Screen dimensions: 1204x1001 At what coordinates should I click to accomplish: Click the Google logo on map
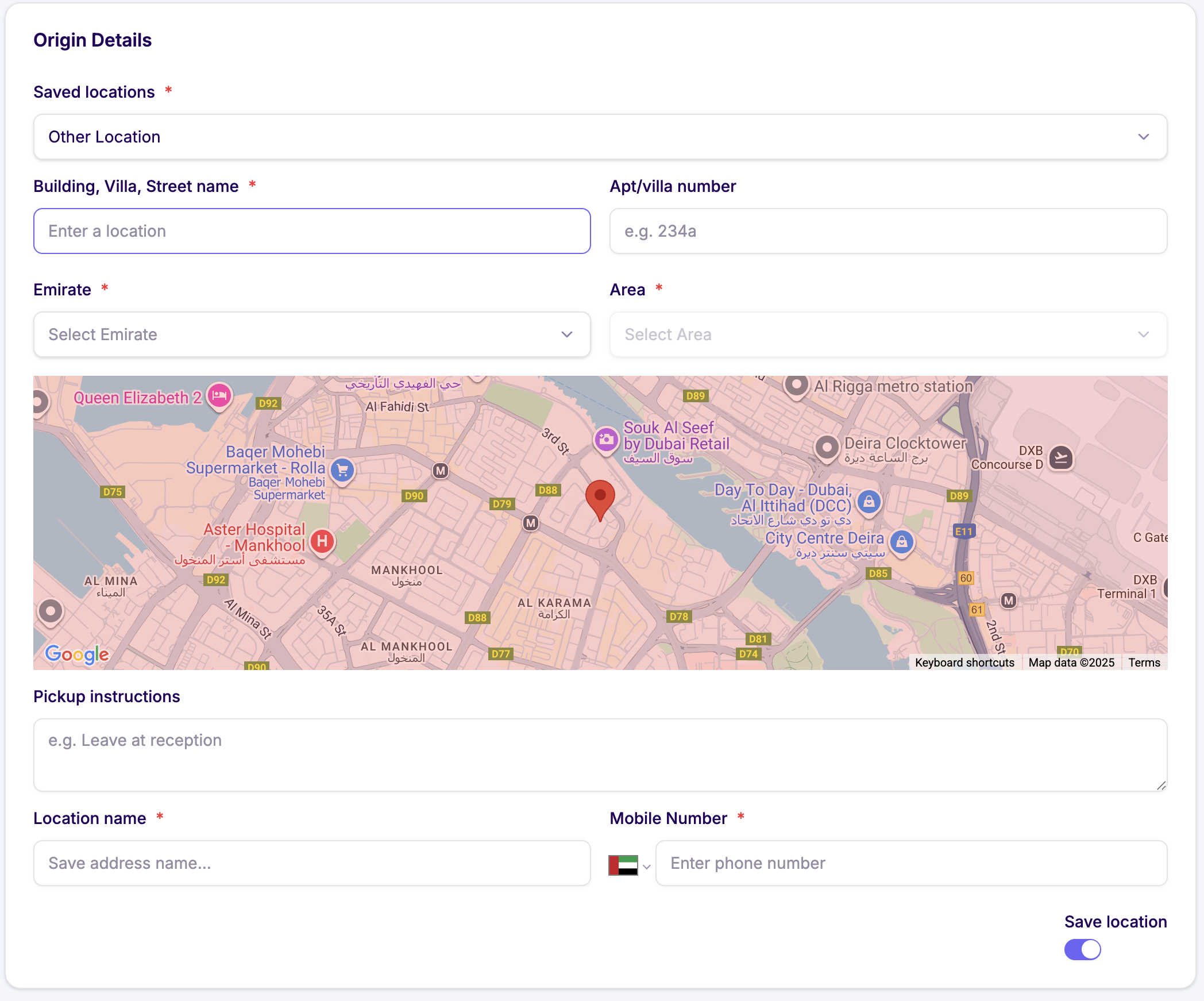(x=77, y=653)
